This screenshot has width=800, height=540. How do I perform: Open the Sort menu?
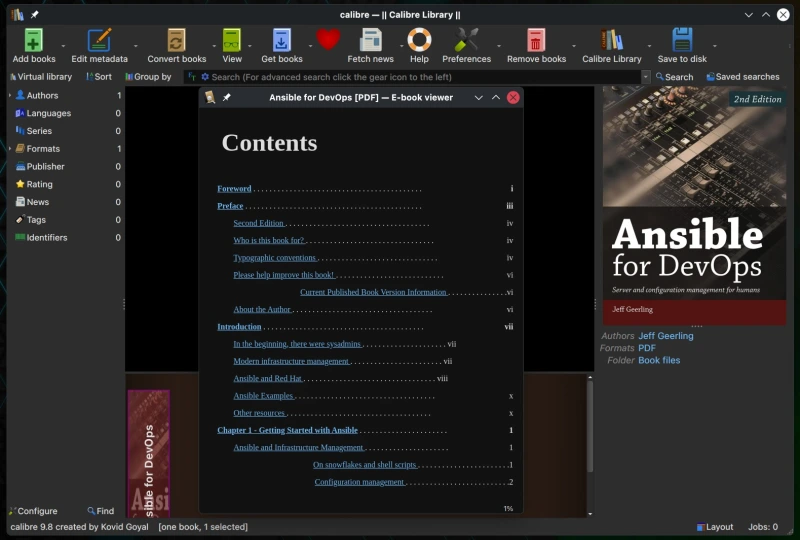[98, 77]
